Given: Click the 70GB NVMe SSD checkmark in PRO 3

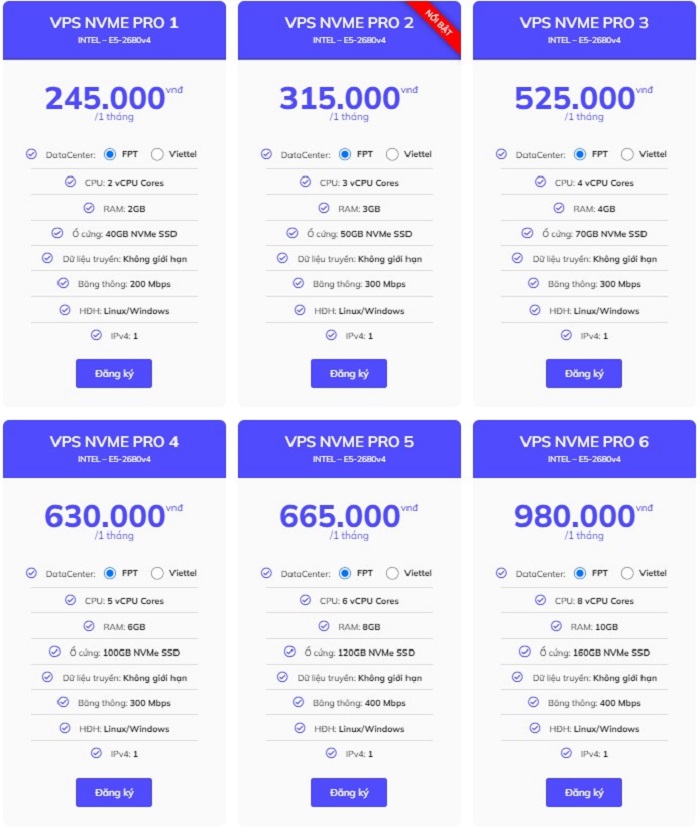Looking at the screenshot, I should 527,233.
